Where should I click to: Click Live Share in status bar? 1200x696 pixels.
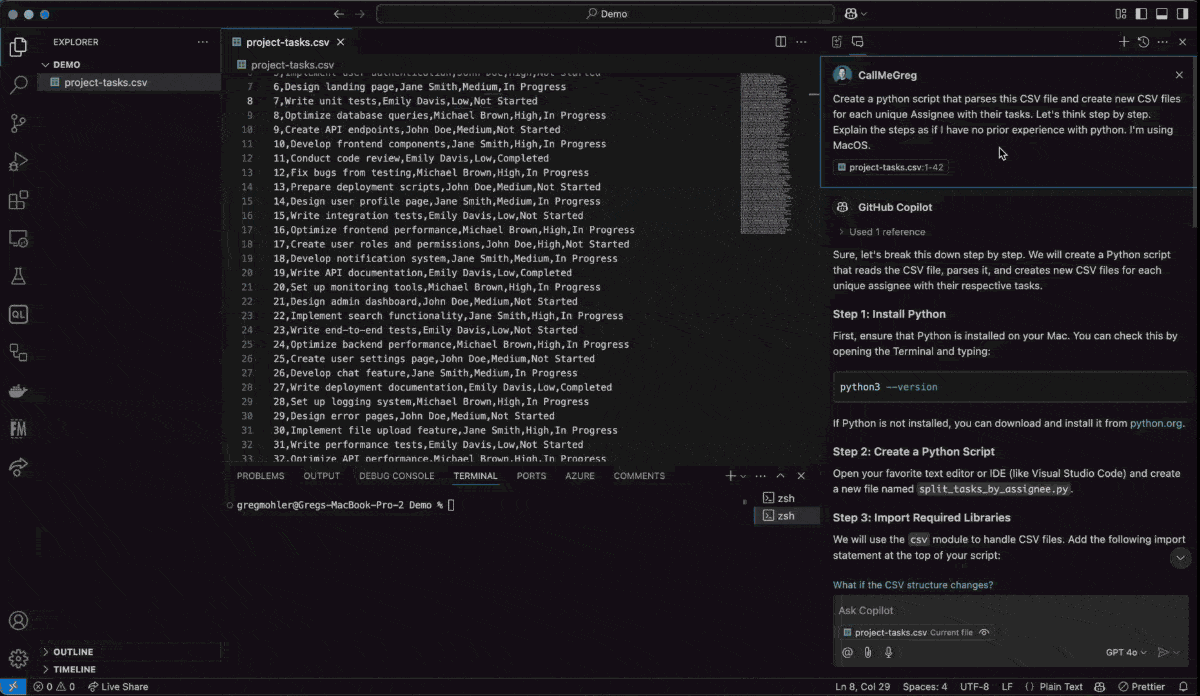(118, 687)
